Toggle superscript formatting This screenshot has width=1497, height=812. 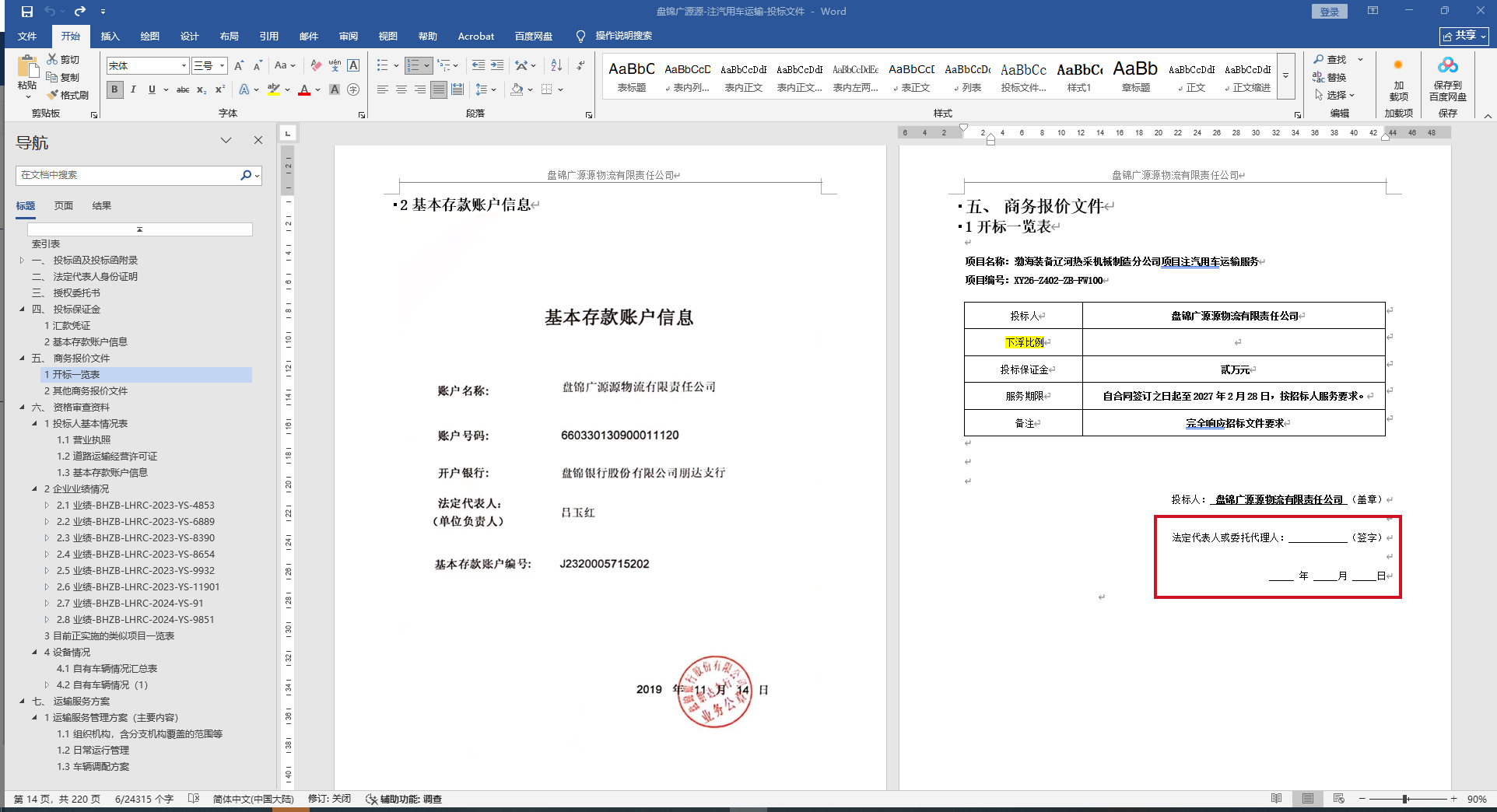[220, 89]
